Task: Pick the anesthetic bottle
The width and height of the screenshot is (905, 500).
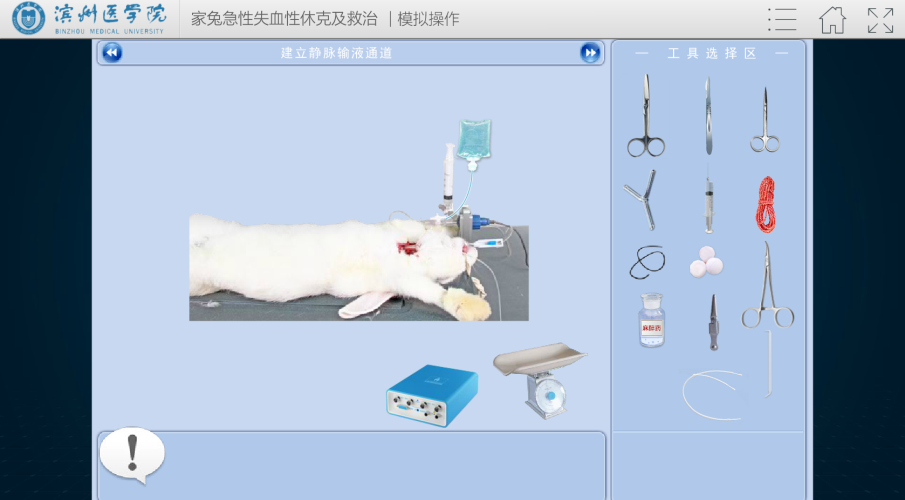Action: click(651, 321)
